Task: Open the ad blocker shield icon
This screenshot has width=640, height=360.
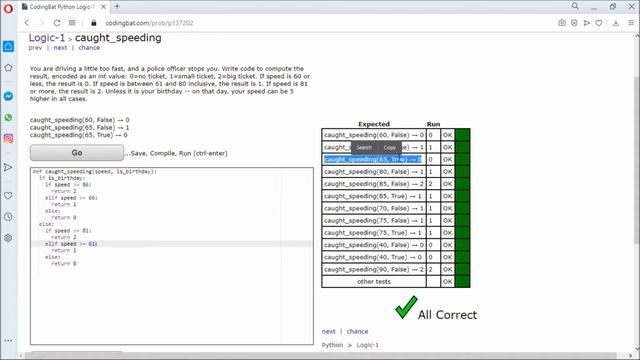Action: coord(574,23)
